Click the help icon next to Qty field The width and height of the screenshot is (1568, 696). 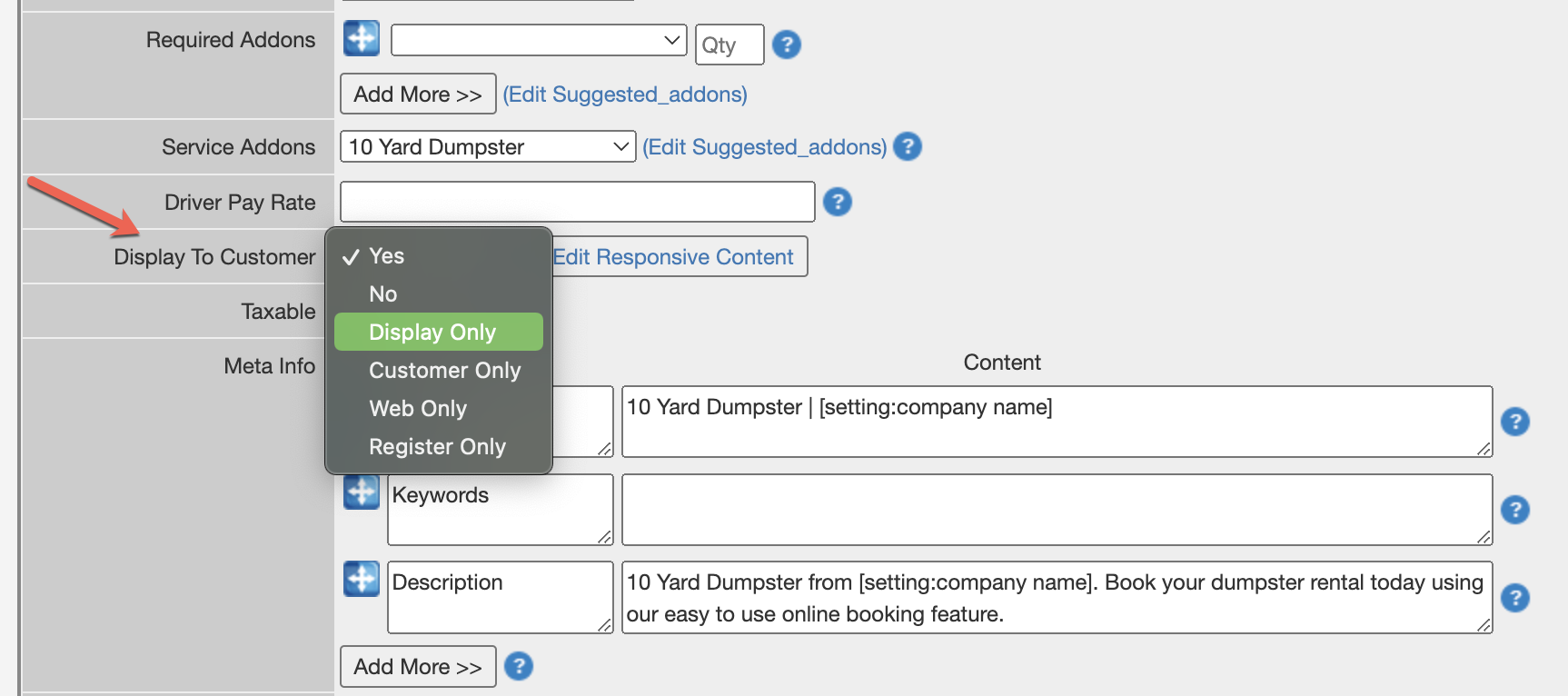[x=786, y=45]
